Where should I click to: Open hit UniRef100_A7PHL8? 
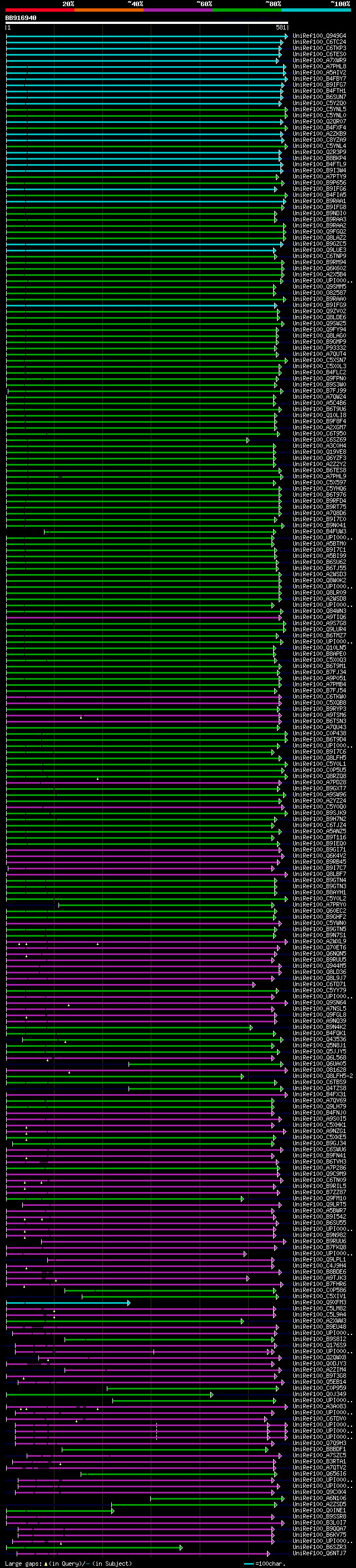pos(319,66)
